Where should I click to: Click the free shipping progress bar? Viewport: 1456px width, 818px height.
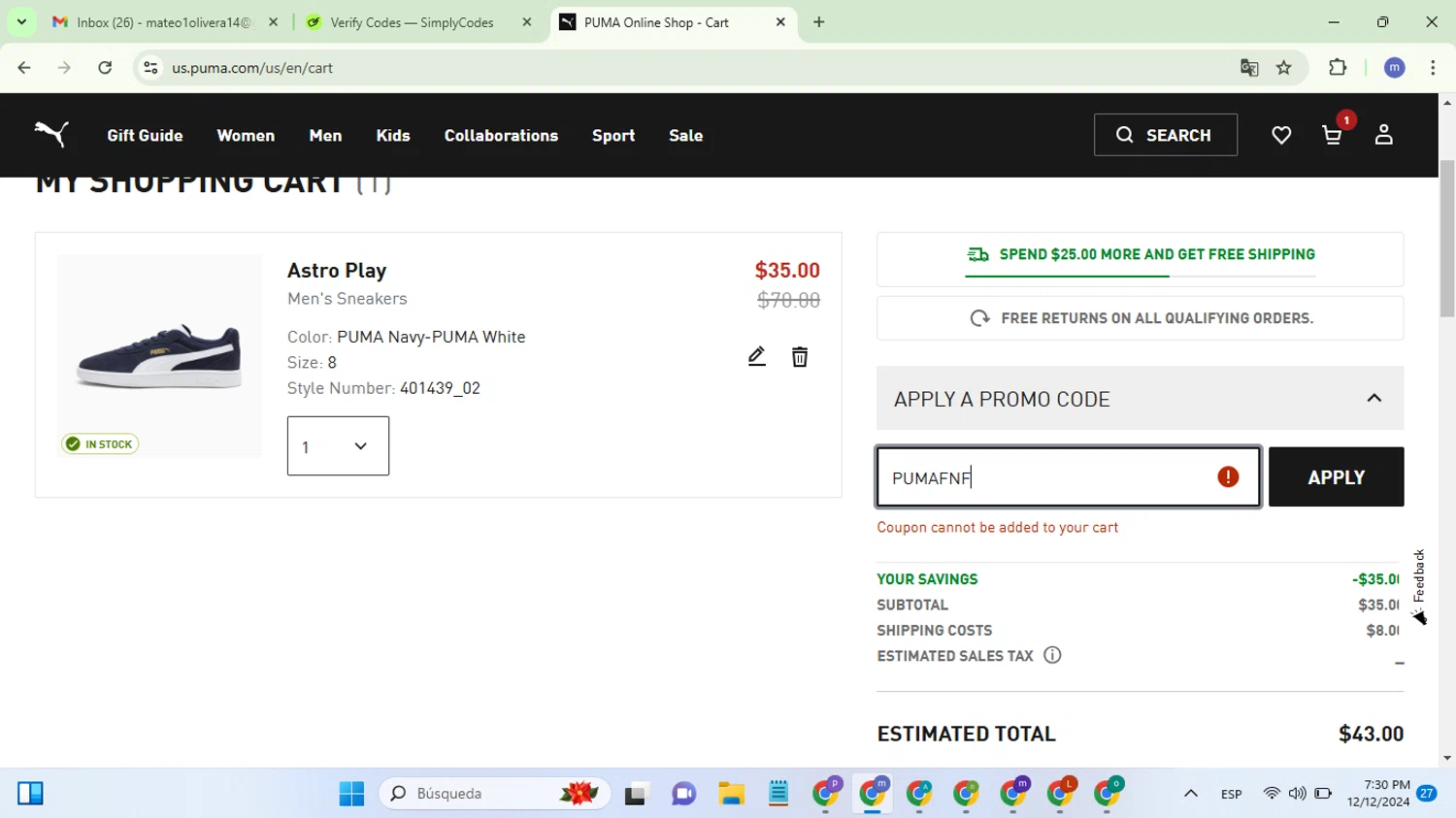click(x=1140, y=276)
